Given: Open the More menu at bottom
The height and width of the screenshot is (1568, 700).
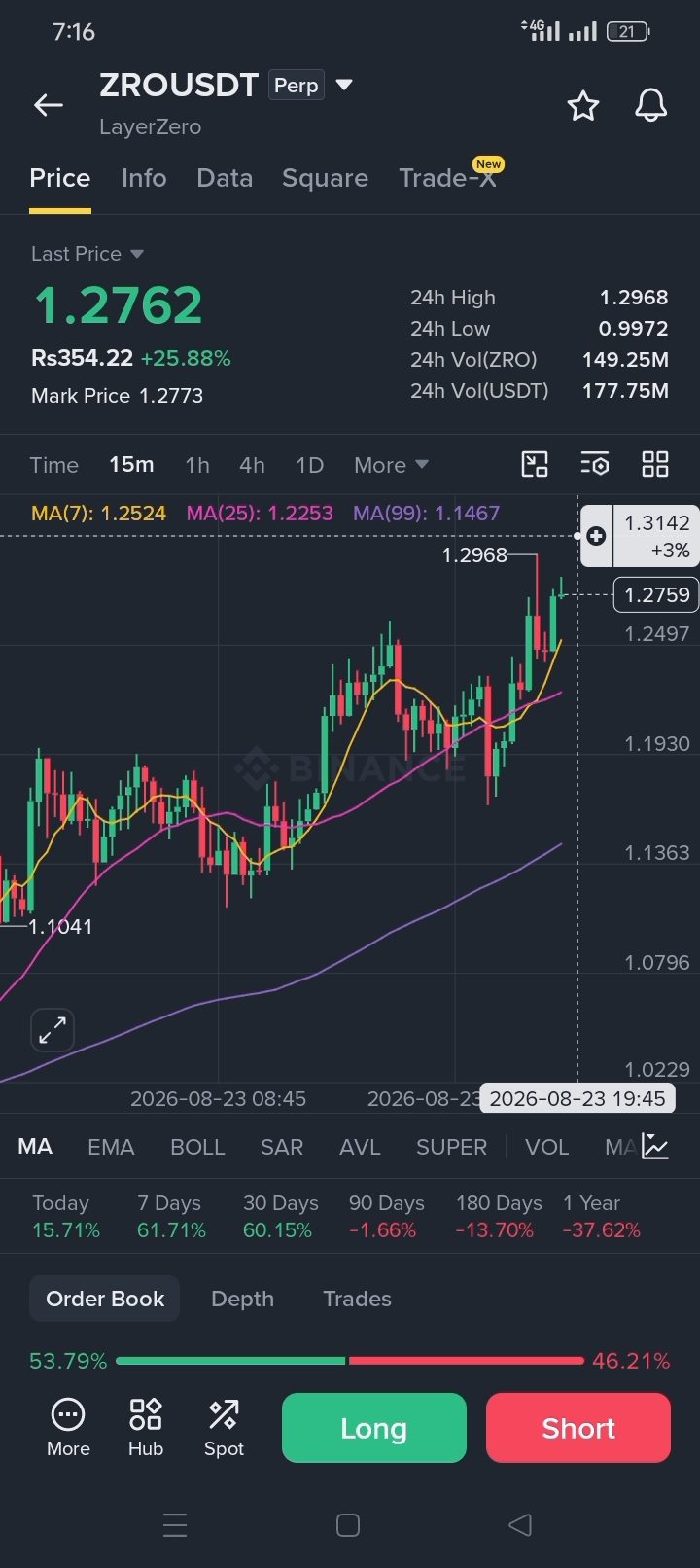Looking at the screenshot, I should pyautogui.click(x=68, y=1428).
